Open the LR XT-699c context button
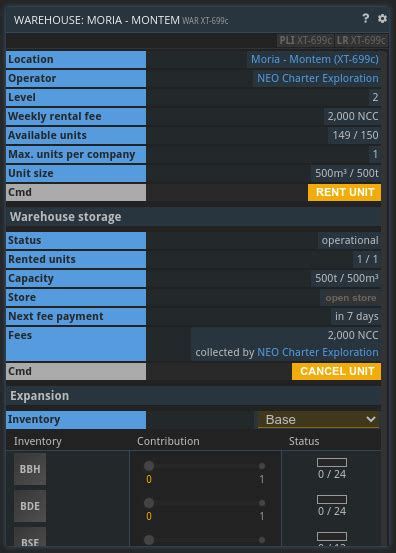 (361, 41)
